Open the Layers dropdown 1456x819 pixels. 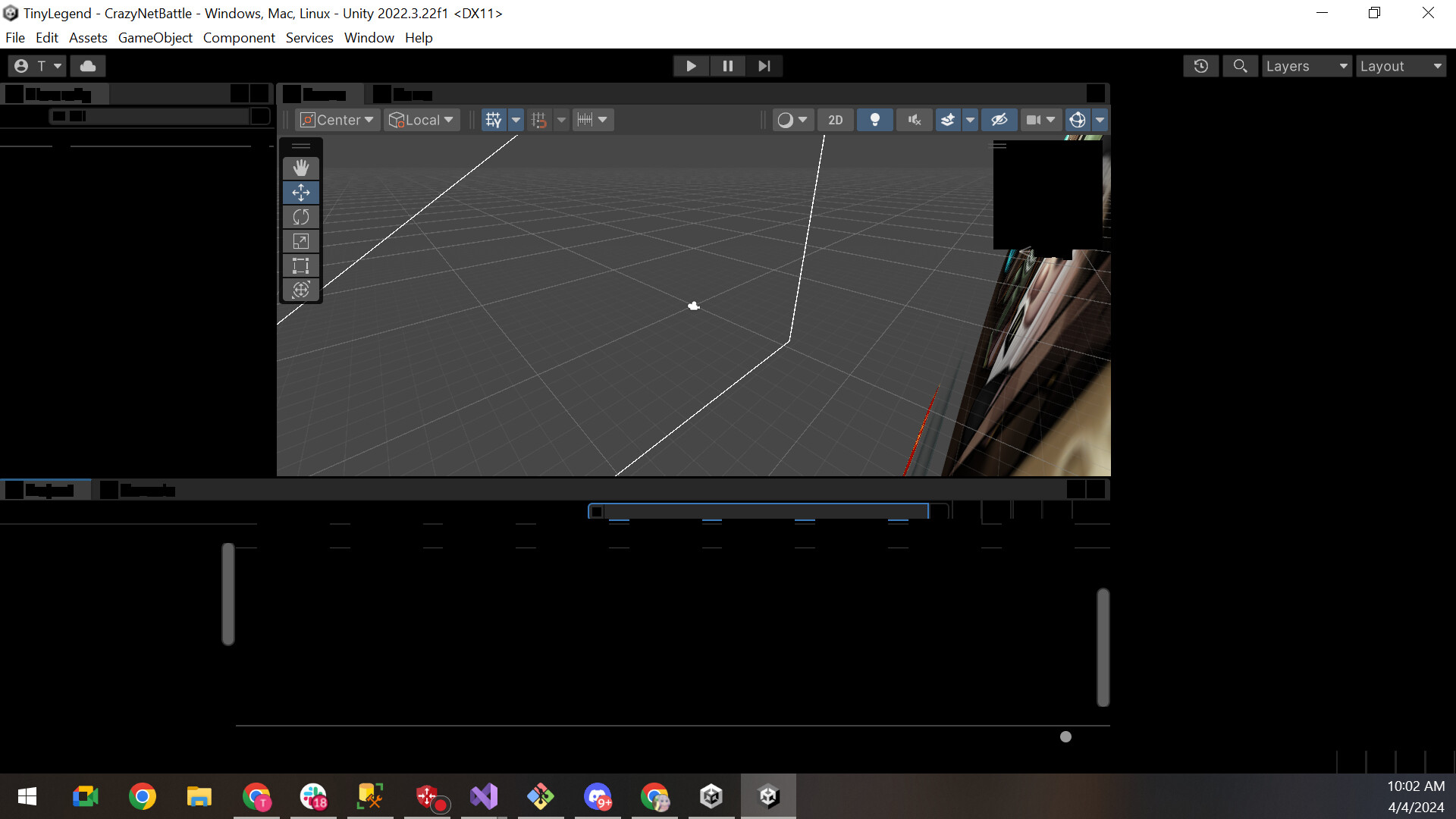pos(1306,66)
